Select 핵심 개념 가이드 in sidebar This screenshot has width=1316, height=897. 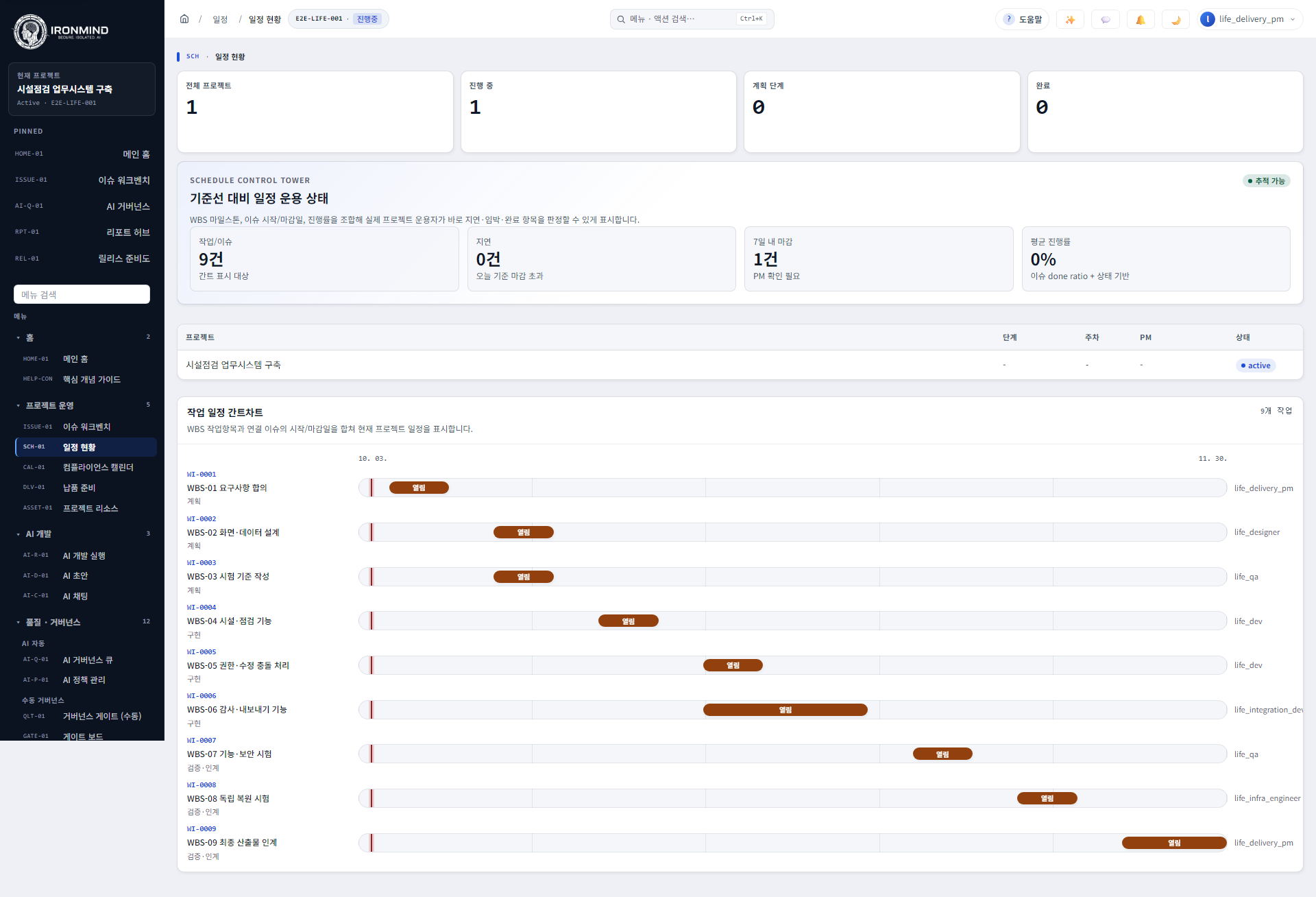click(x=86, y=379)
